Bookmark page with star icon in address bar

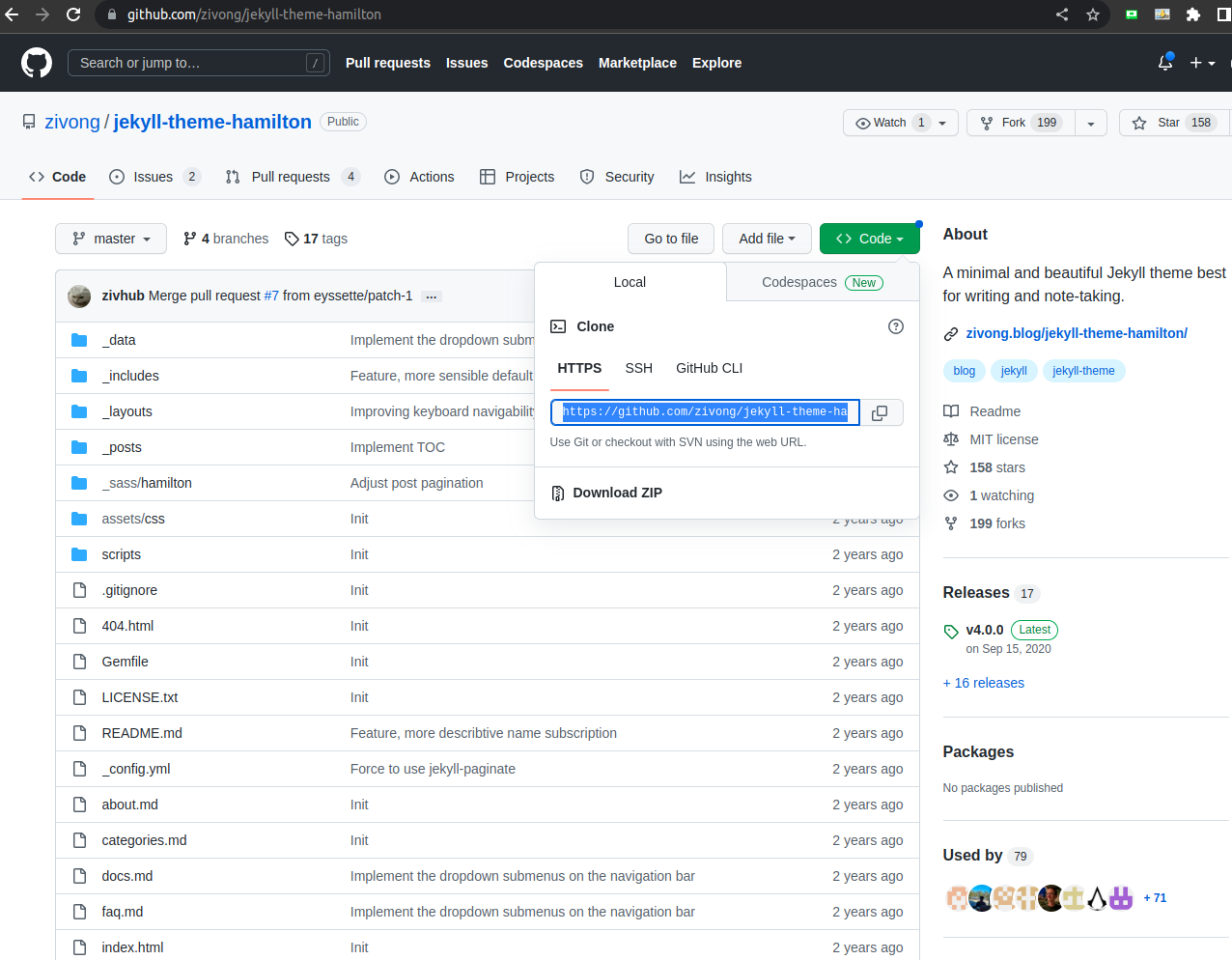pyautogui.click(x=1093, y=14)
